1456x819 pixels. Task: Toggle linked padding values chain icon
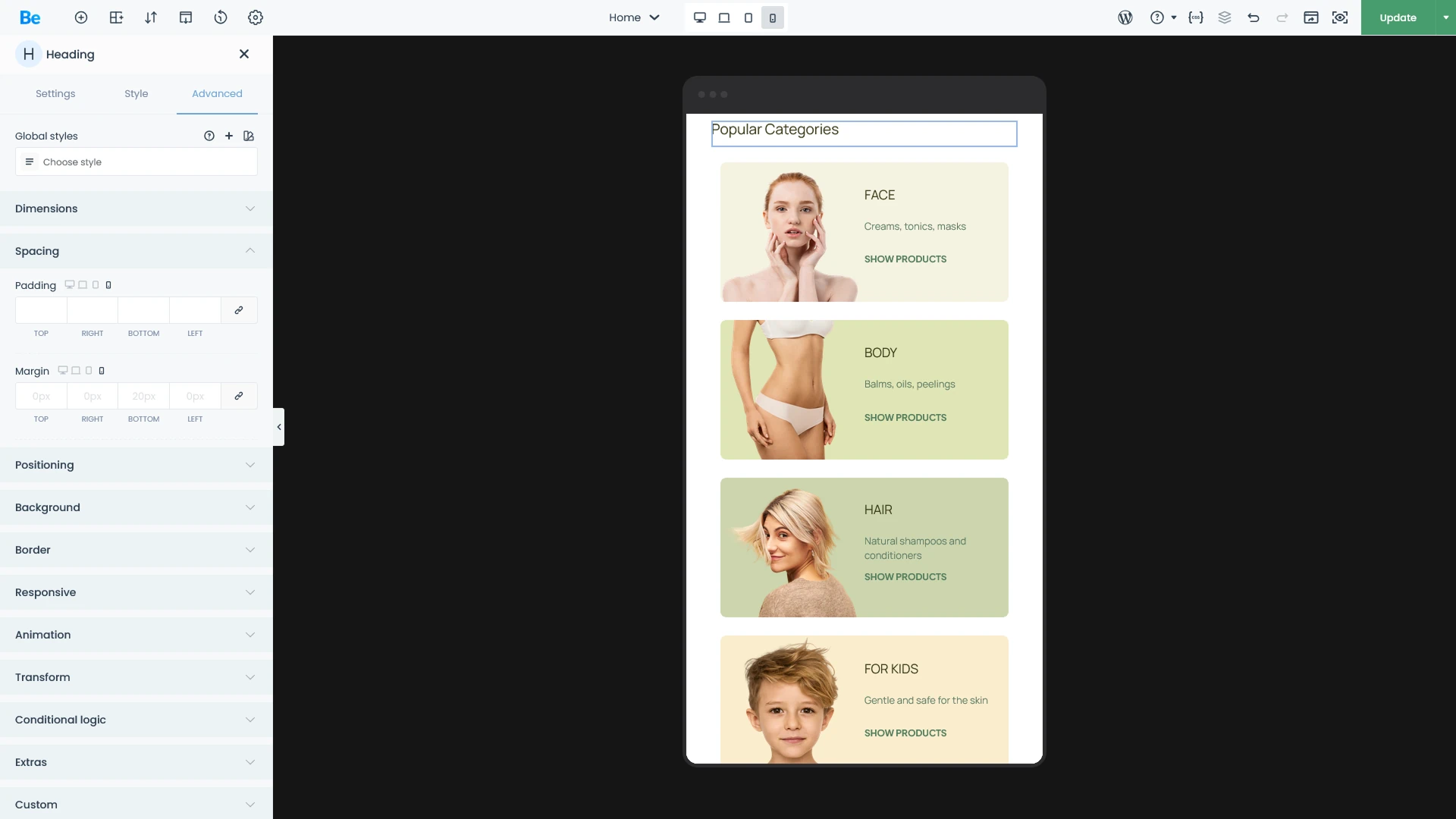tap(239, 310)
